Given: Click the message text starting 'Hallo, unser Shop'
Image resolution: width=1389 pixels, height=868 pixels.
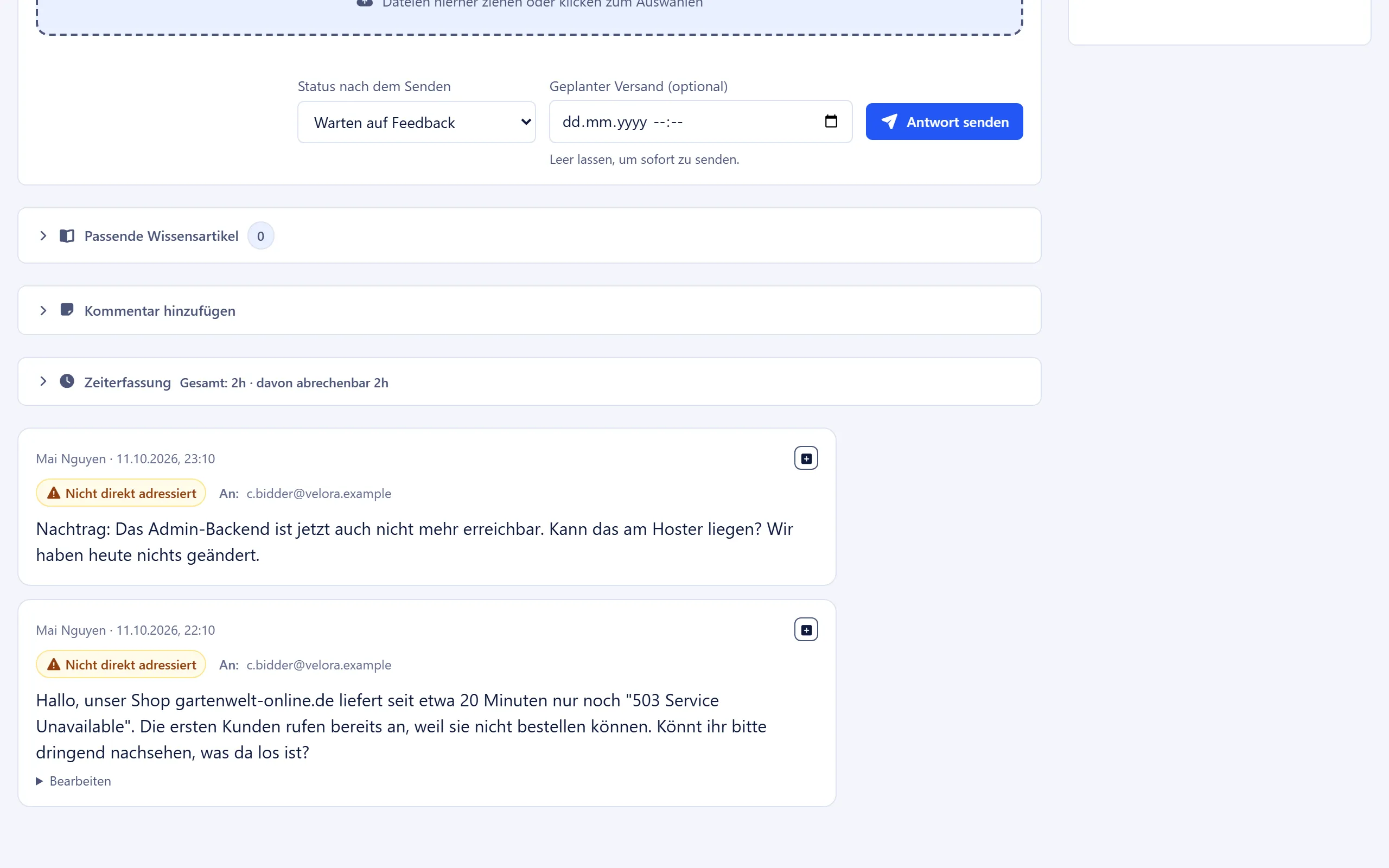Looking at the screenshot, I should pos(401,726).
